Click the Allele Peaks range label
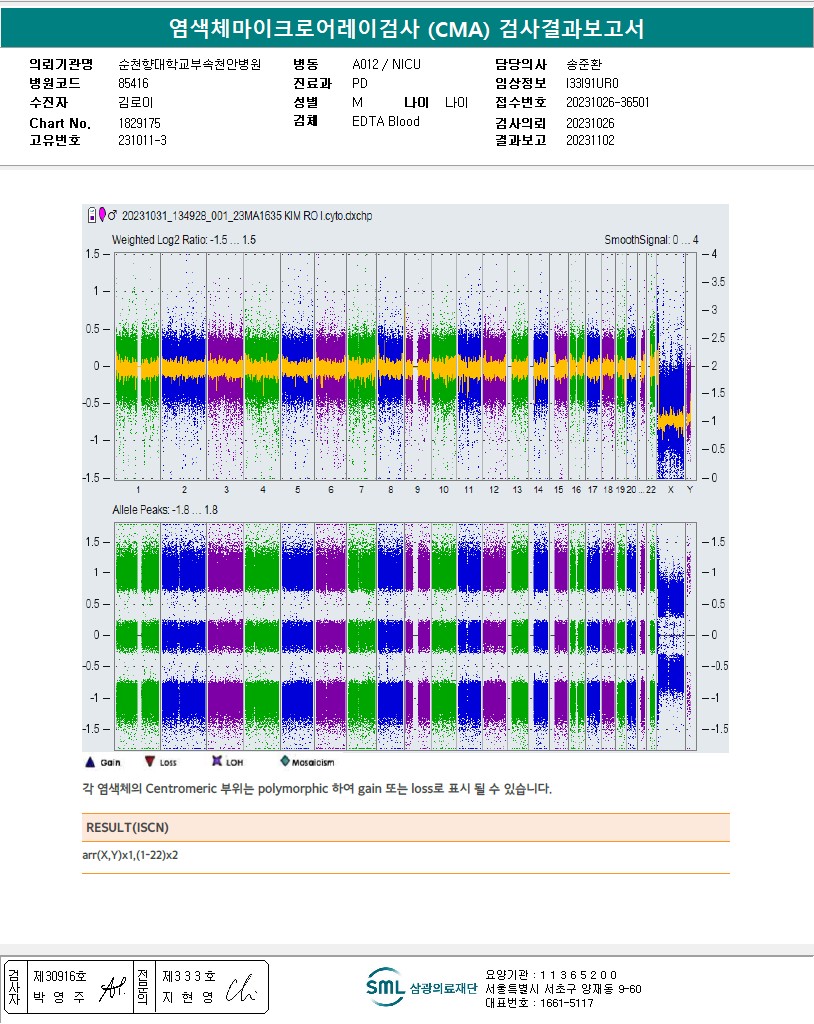 [x=165, y=510]
